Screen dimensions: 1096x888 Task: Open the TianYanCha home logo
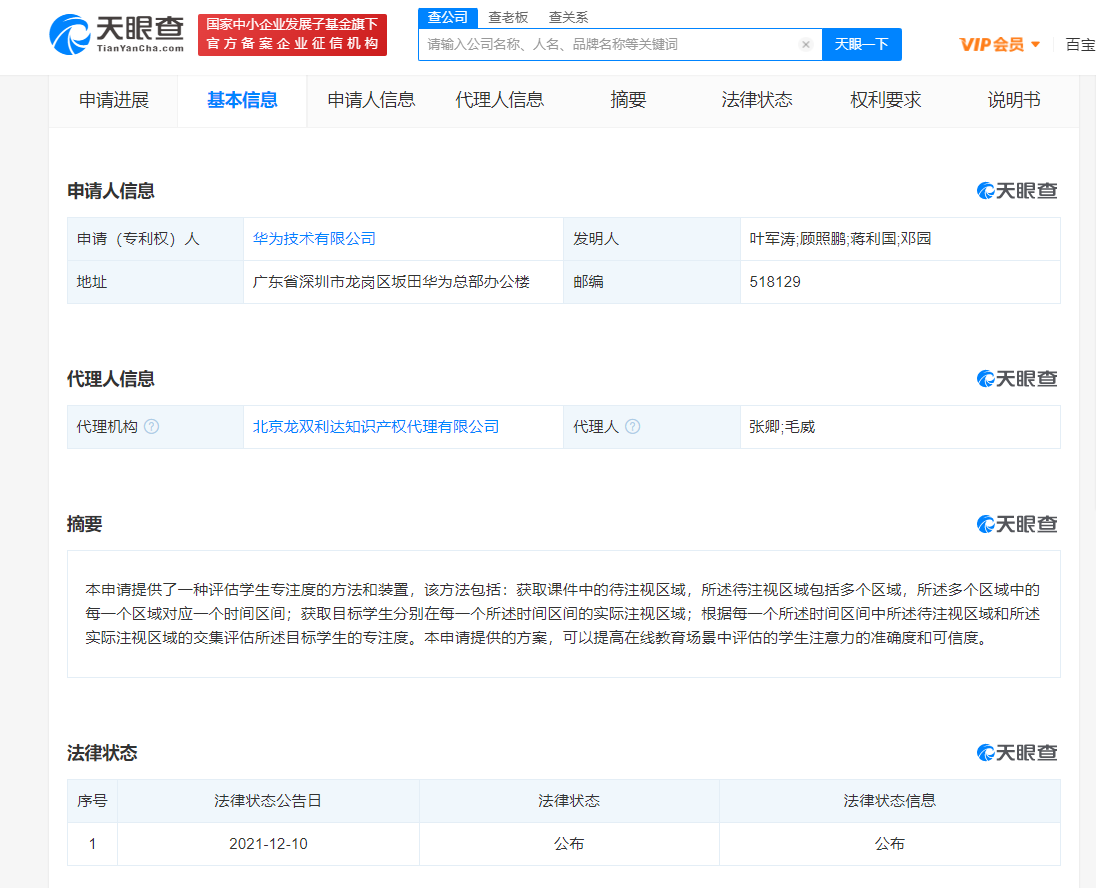117,34
